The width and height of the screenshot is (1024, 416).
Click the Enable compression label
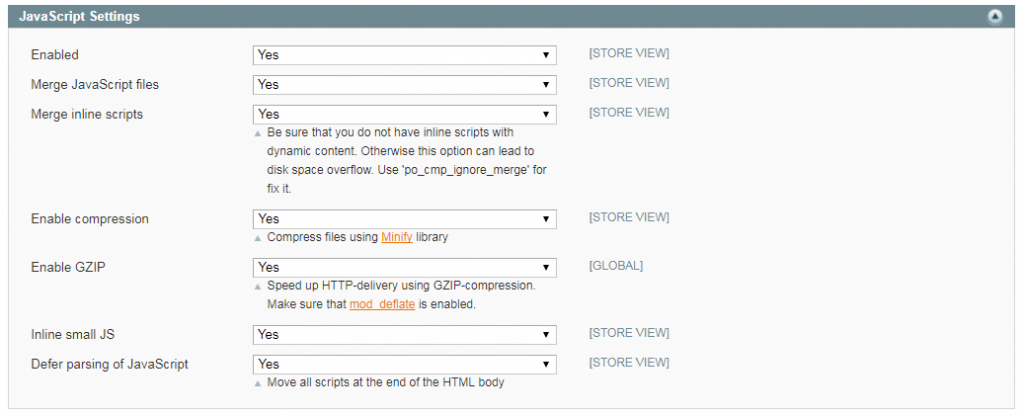coord(90,218)
